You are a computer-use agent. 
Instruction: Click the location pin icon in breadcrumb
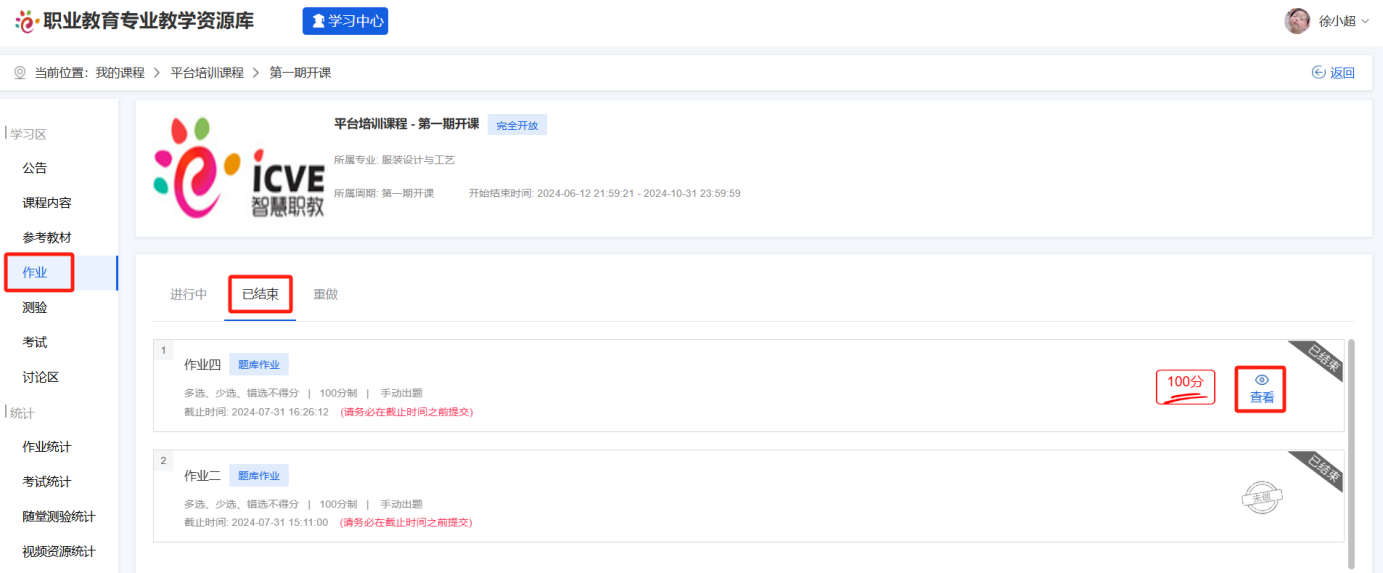[x=20, y=72]
